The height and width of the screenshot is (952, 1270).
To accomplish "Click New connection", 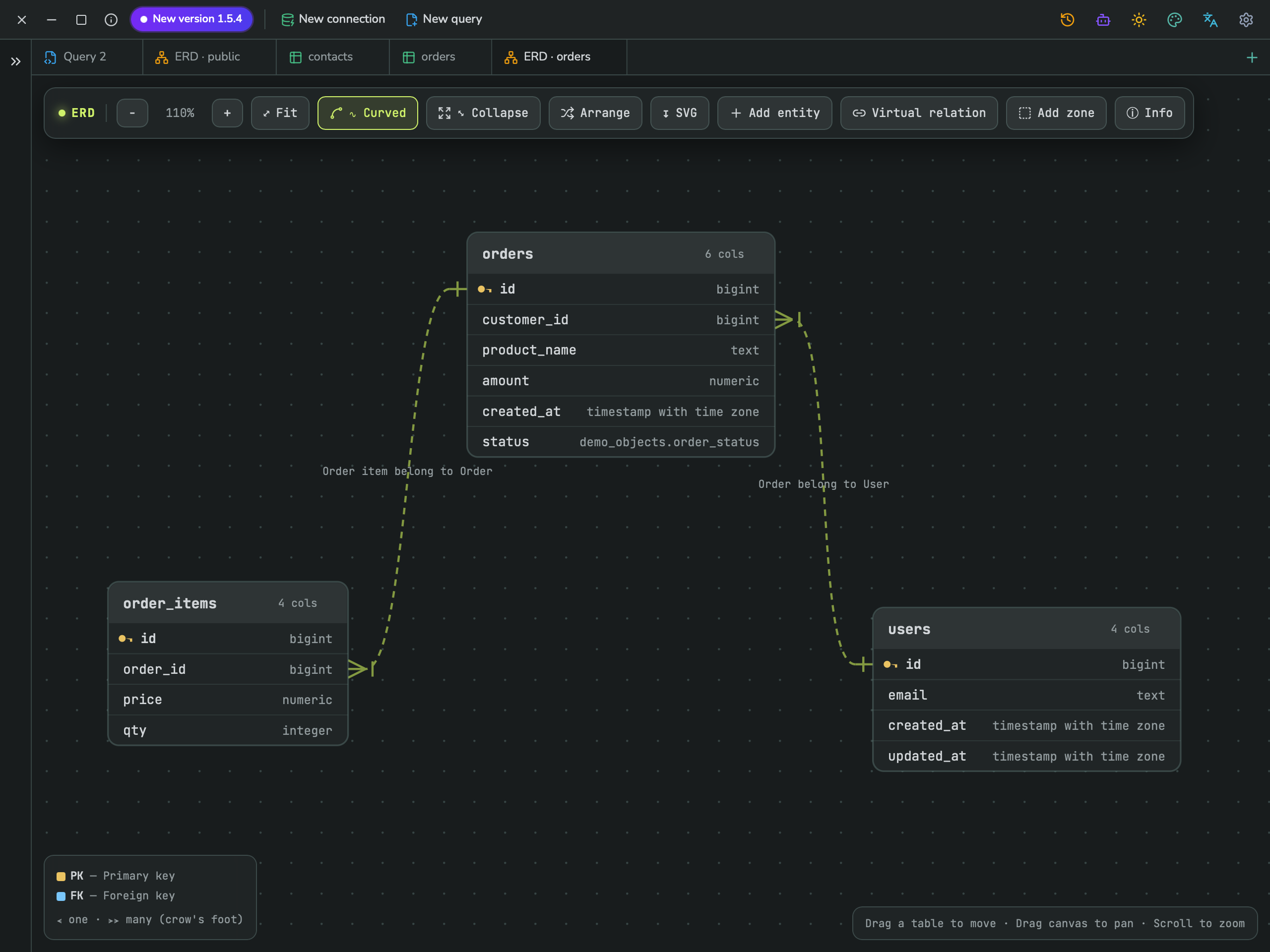I will click(x=333, y=19).
